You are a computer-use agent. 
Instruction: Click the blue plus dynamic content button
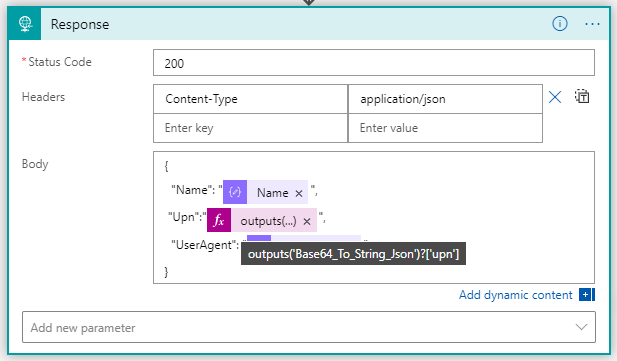click(586, 294)
